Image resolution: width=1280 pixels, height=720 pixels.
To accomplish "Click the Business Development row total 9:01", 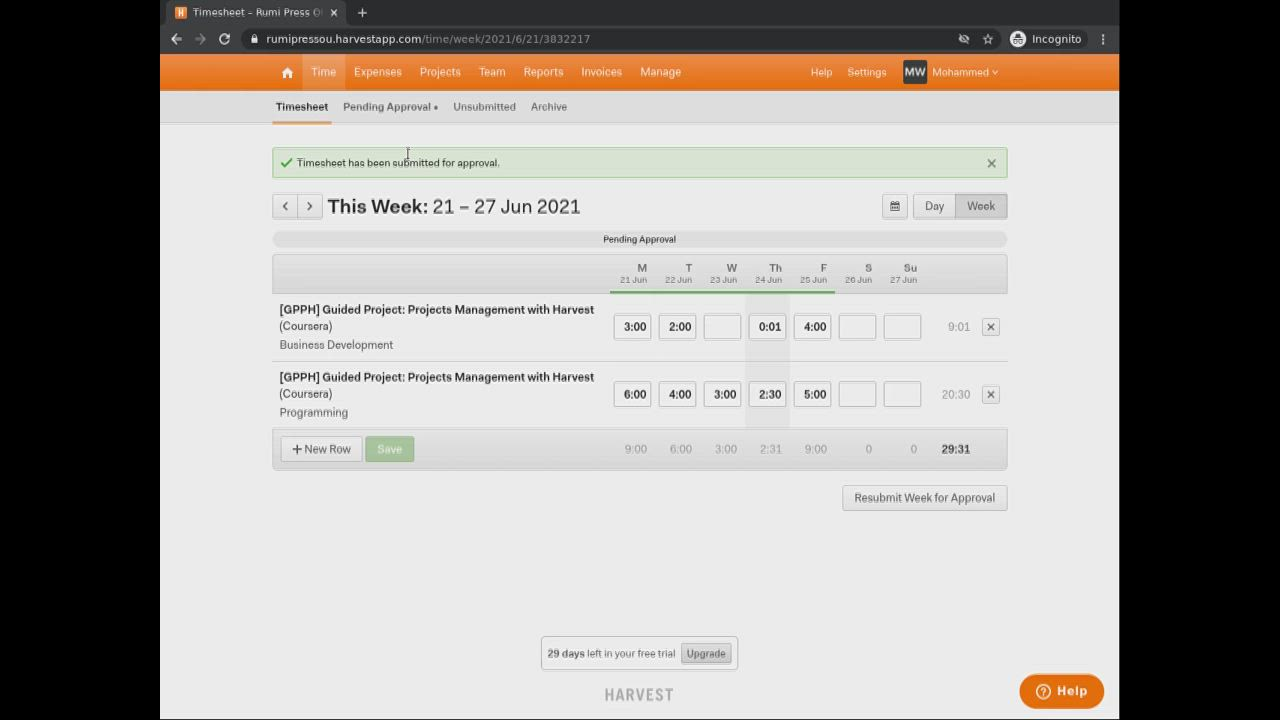I will 958,327.
